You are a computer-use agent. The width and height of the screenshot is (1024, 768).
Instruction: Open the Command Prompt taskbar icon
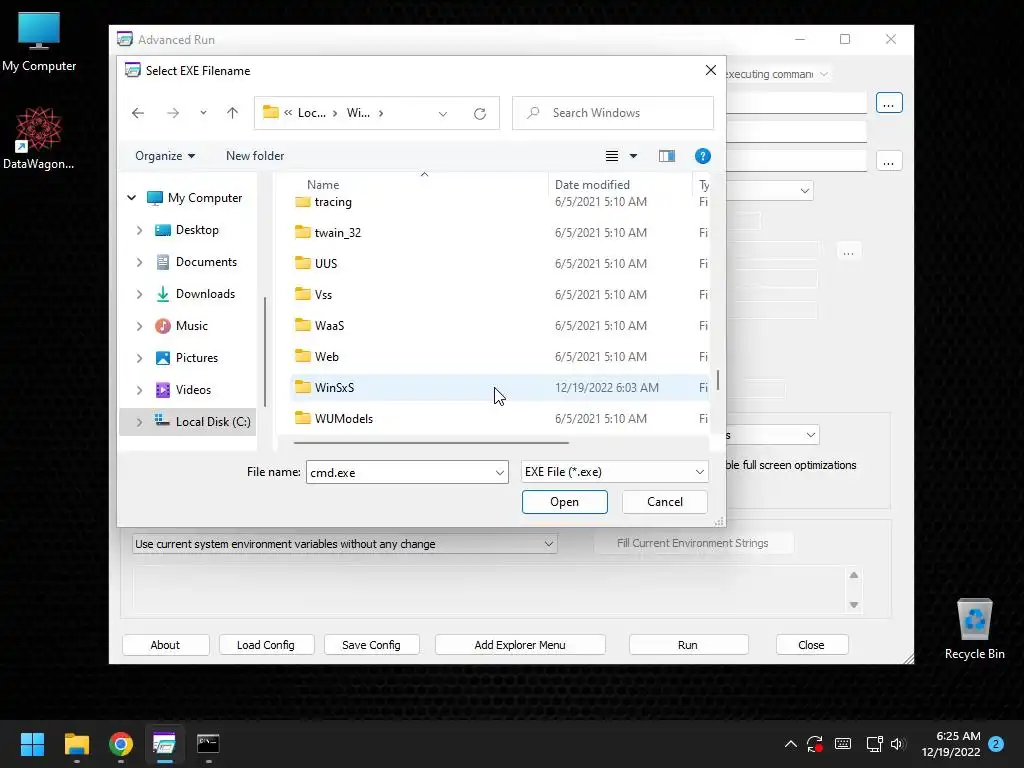pyautogui.click(x=208, y=744)
